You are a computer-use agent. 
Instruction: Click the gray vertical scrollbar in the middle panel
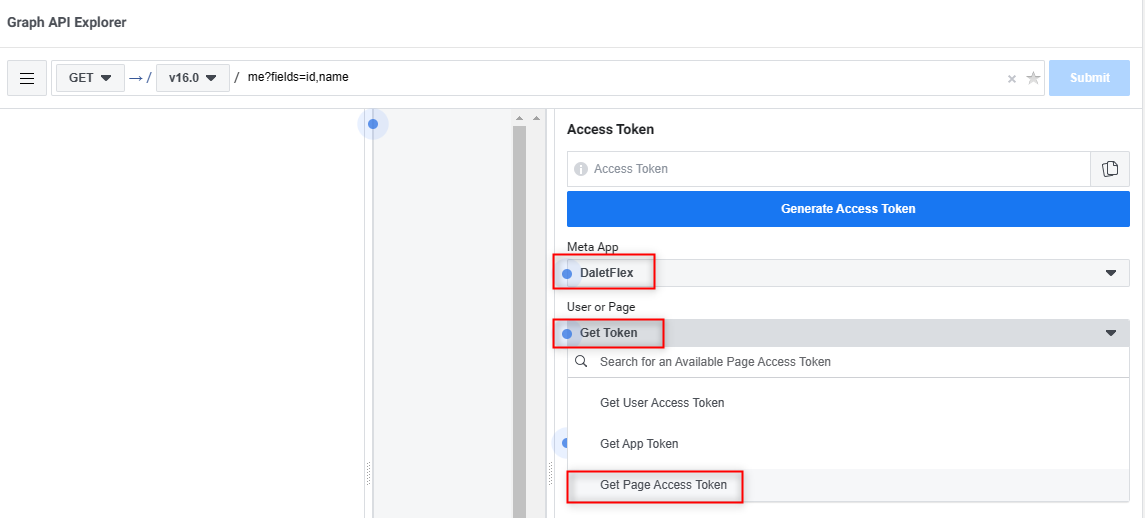tap(519, 321)
